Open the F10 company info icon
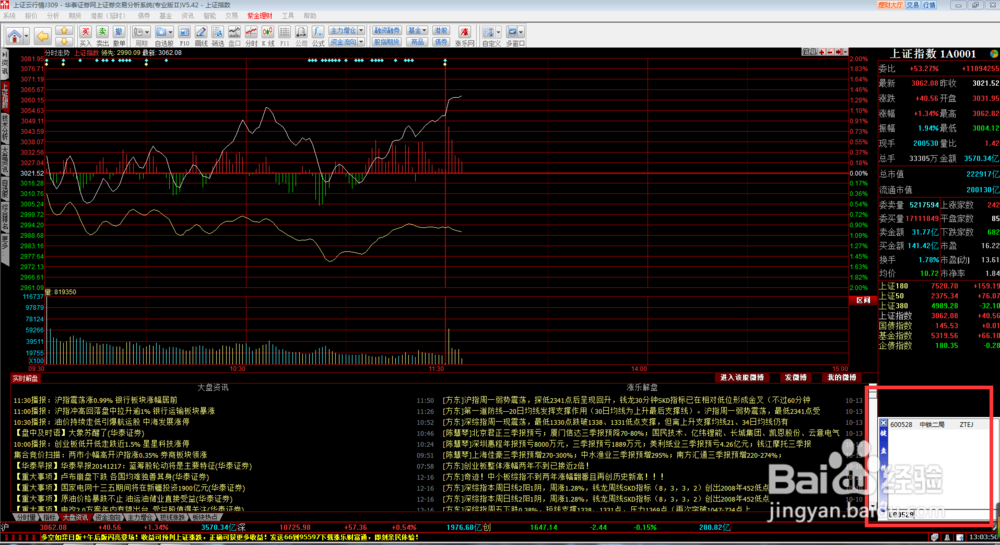 186,36
